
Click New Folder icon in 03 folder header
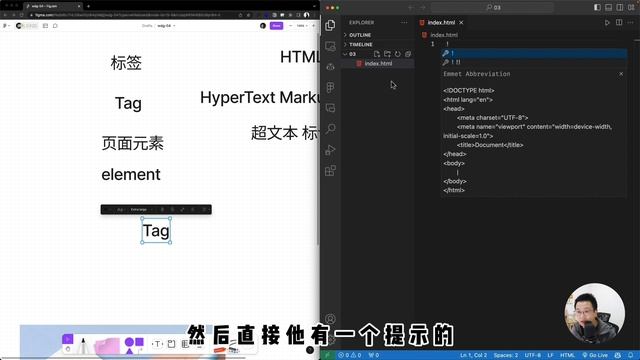point(387,54)
